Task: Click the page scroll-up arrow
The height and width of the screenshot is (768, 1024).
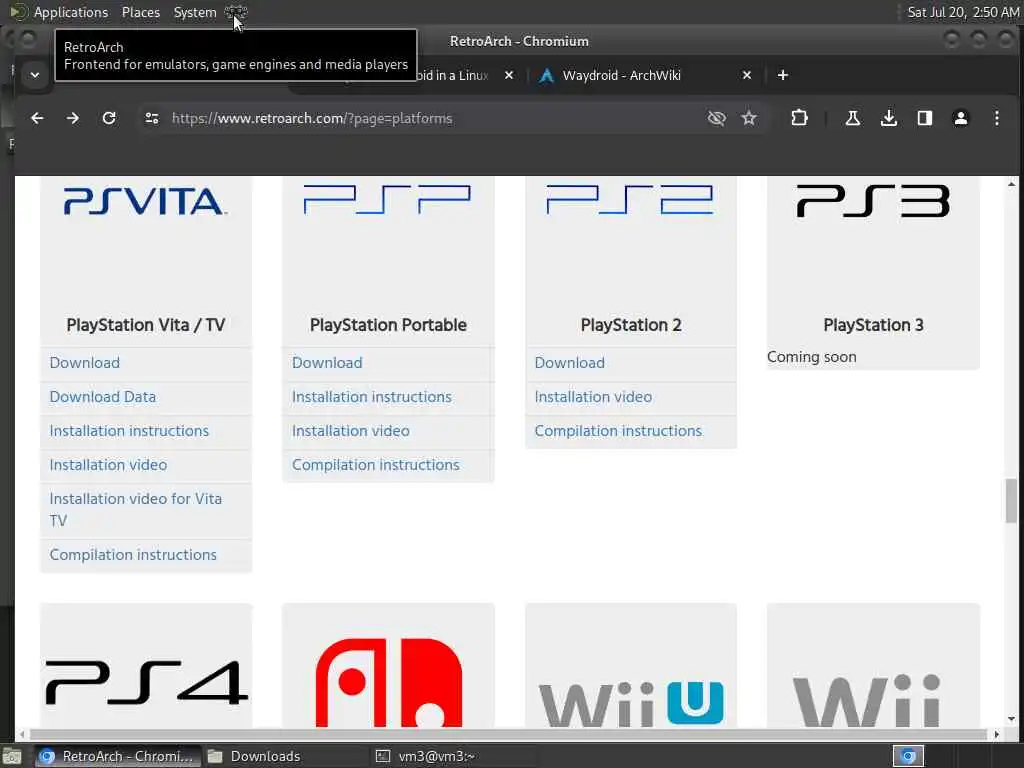Action: (1011, 185)
